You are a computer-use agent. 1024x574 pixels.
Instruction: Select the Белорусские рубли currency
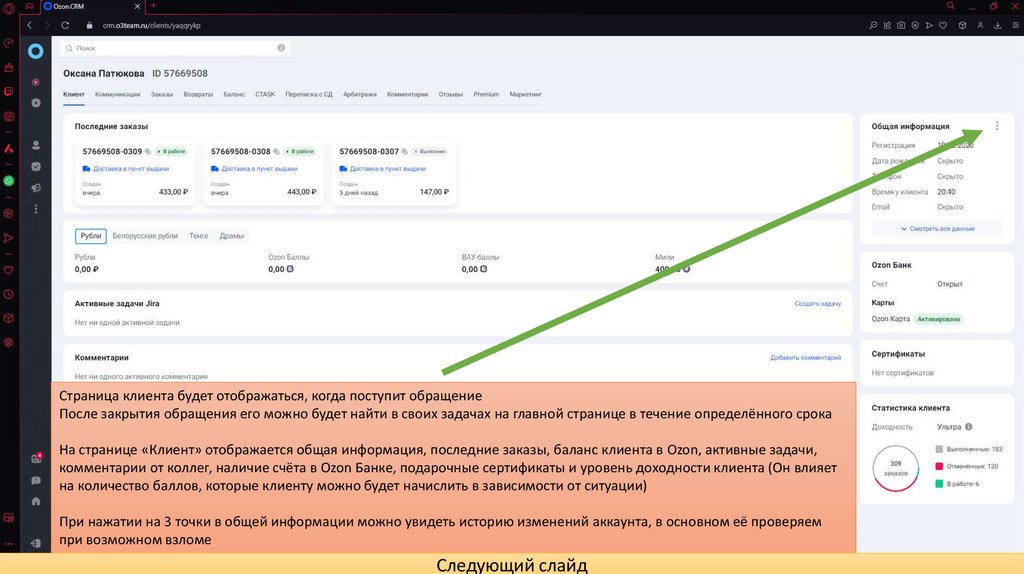click(145, 236)
